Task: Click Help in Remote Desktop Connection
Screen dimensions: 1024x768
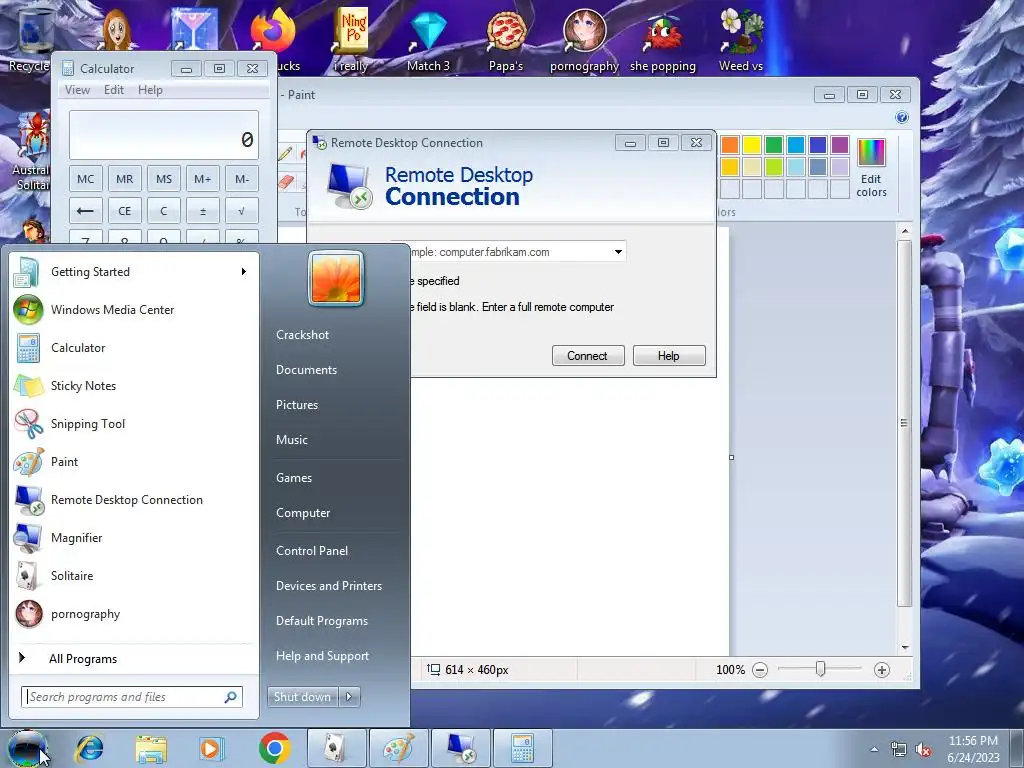Action: (669, 356)
